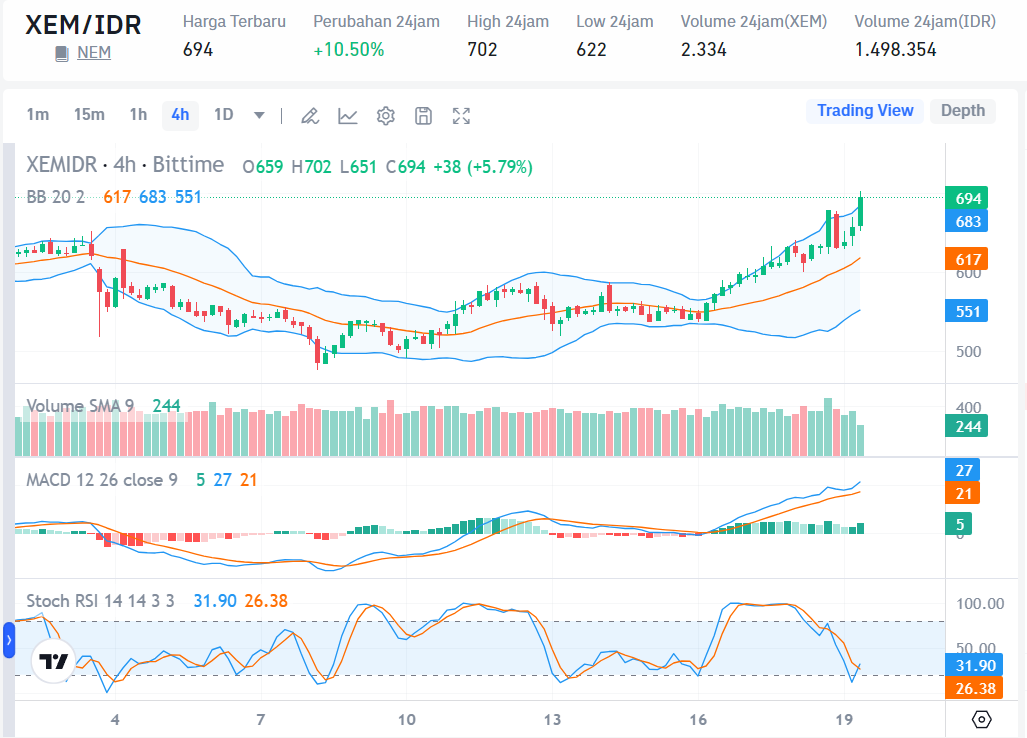Image resolution: width=1027 pixels, height=738 pixels.
Task: Select the 1m timeframe
Action: pyautogui.click(x=38, y=115)
